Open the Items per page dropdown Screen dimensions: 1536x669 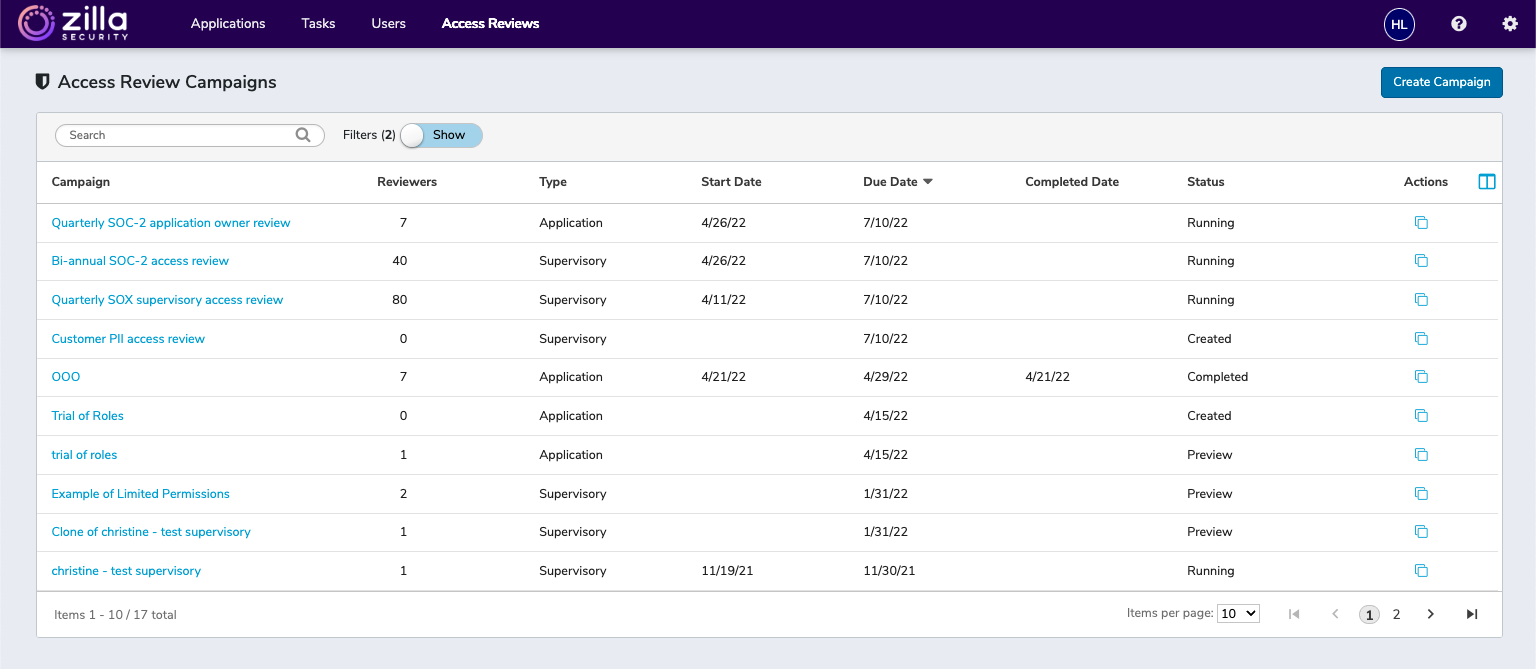click(x=1238, y=612)
